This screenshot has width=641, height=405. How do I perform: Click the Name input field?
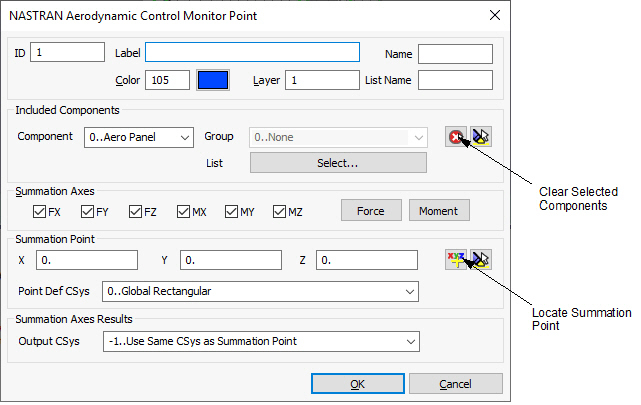(455, 54)
